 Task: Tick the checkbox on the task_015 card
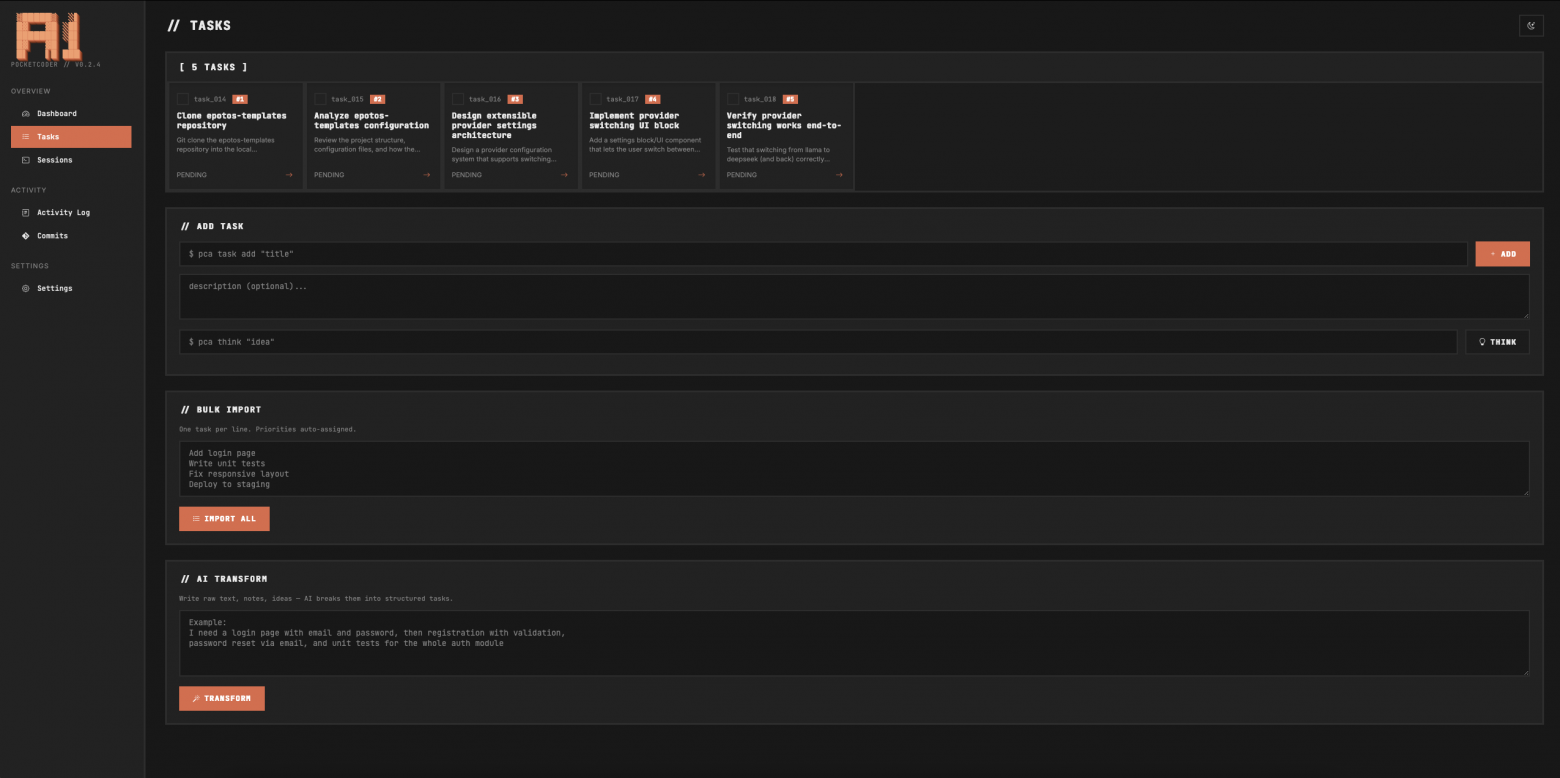pos(320,99)
